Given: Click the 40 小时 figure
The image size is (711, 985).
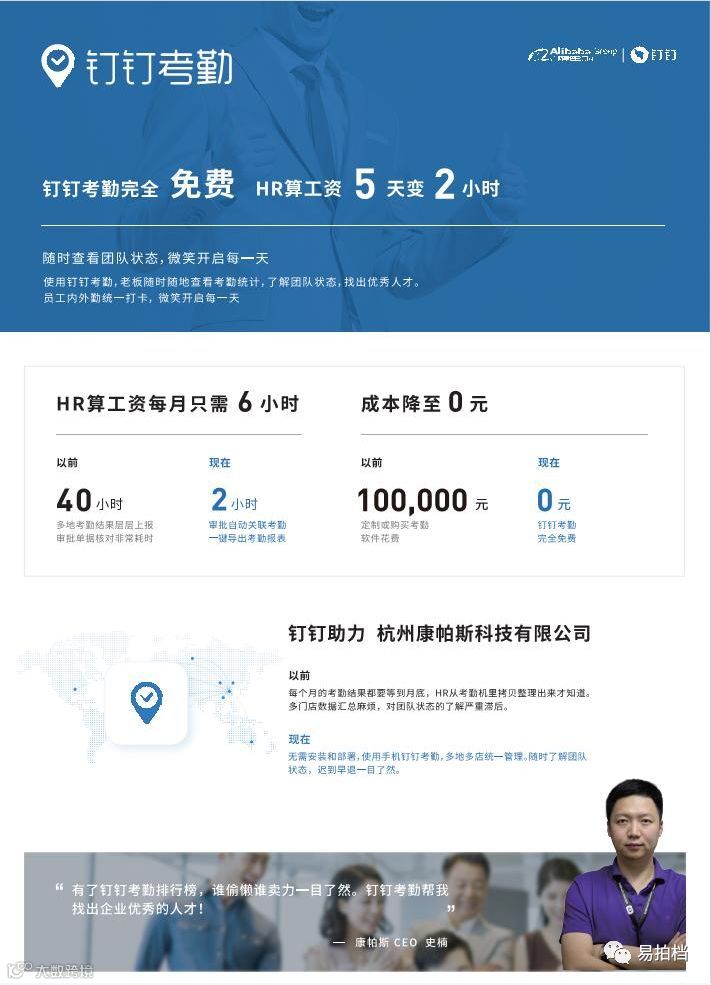Looking at the screenshot, I should point(90,501).
